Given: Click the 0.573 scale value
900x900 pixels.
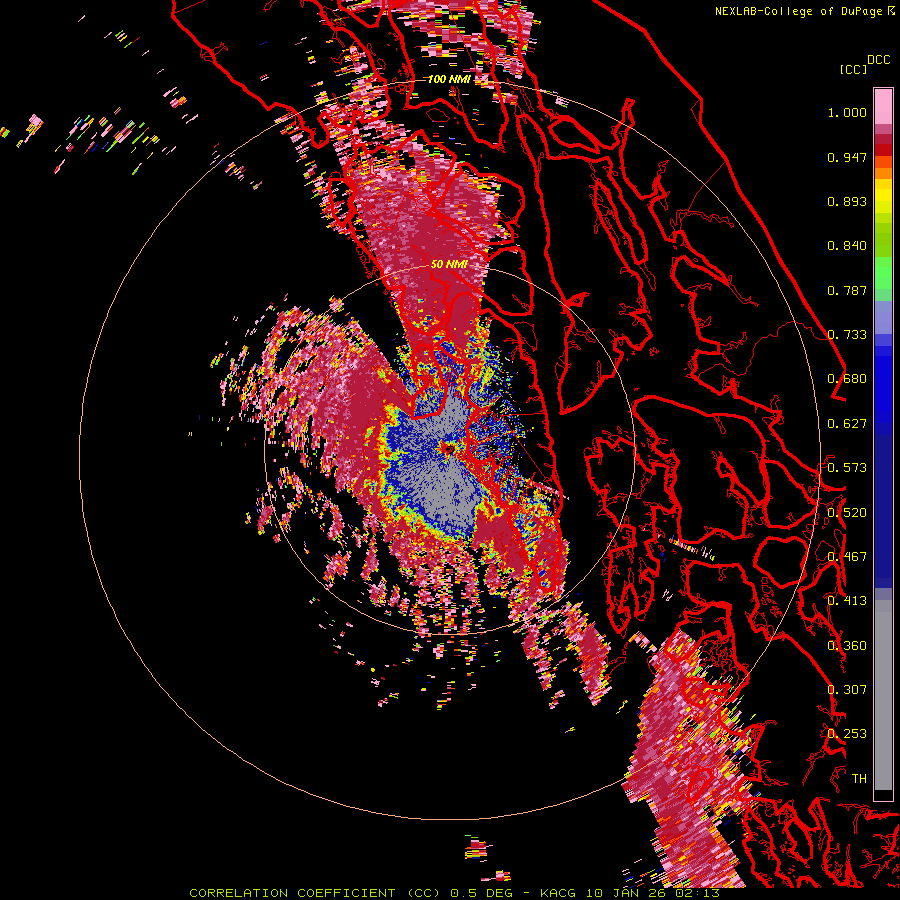Looking at the screenshot, I should tap(847, 468).
